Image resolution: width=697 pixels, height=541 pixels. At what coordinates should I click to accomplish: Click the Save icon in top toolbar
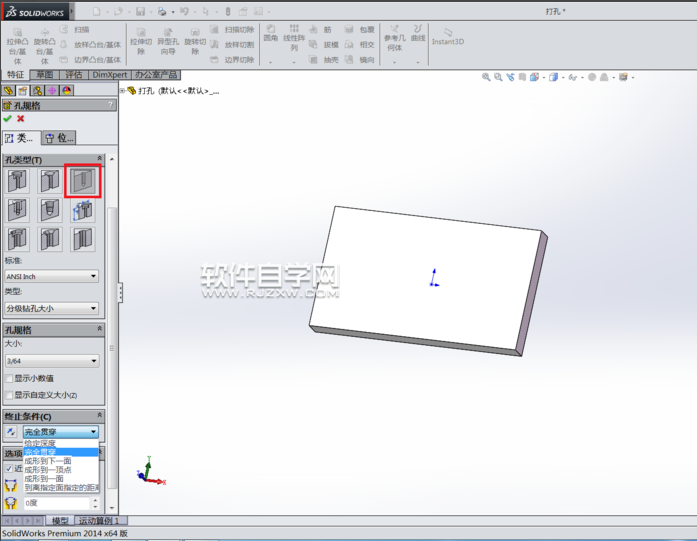click(140, 12)
